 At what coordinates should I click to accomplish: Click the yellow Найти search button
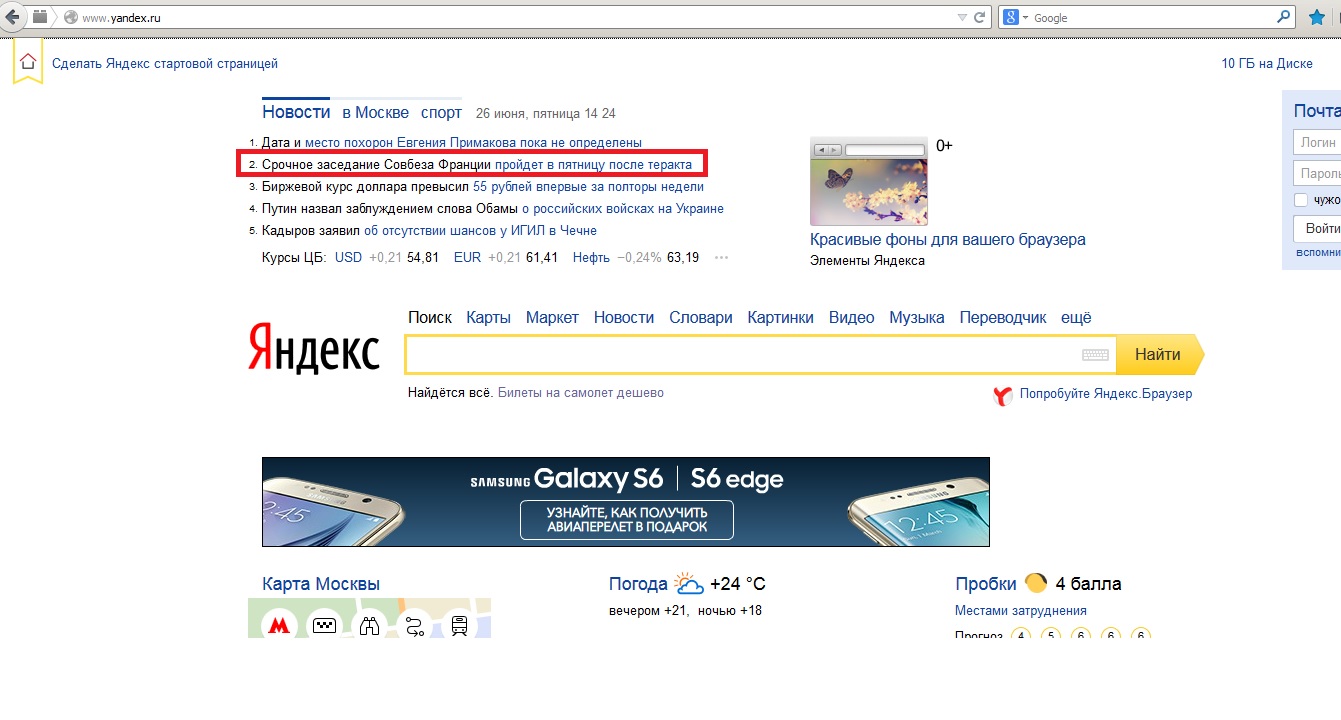point(1160,354)
